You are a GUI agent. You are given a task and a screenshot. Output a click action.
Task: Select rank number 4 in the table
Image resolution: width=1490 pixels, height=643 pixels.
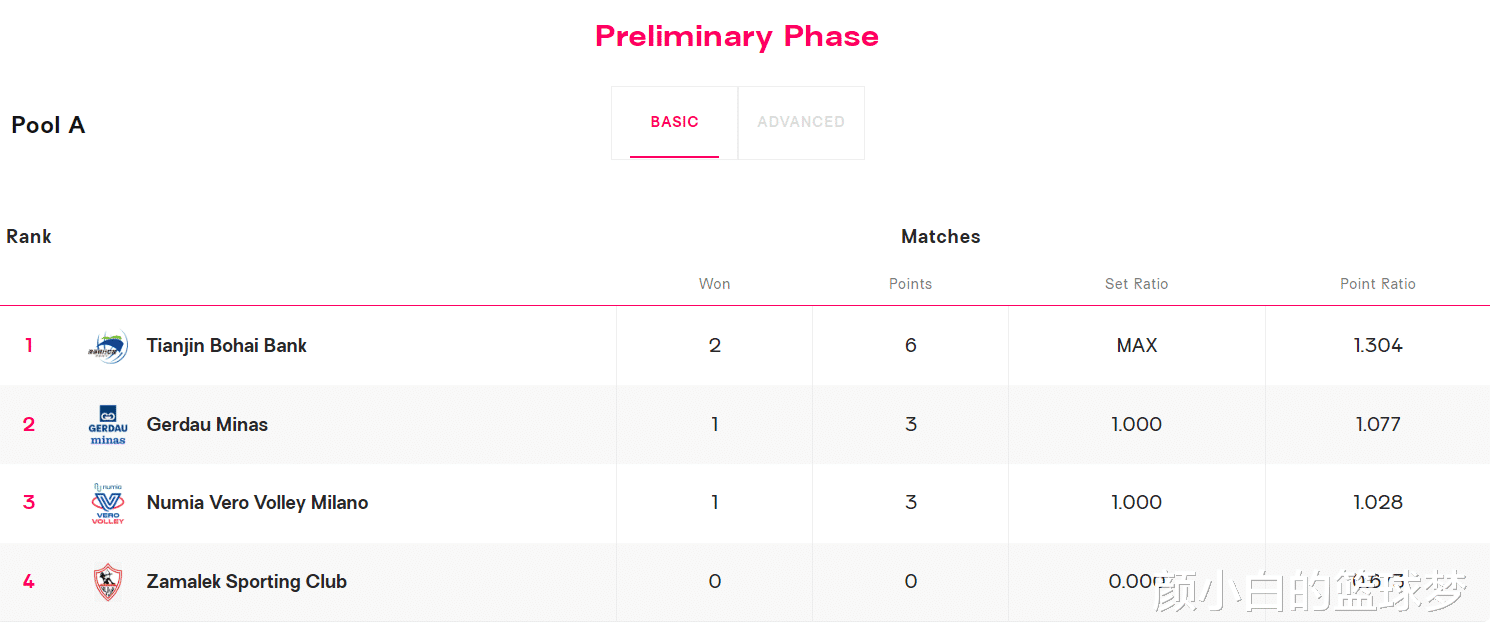click(x=29, y=582)
